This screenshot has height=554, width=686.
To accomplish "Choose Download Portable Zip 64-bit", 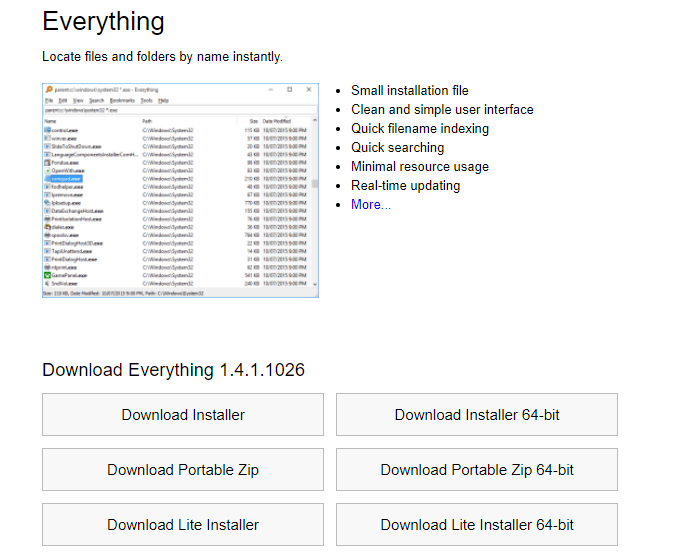I will click(477, 470).
